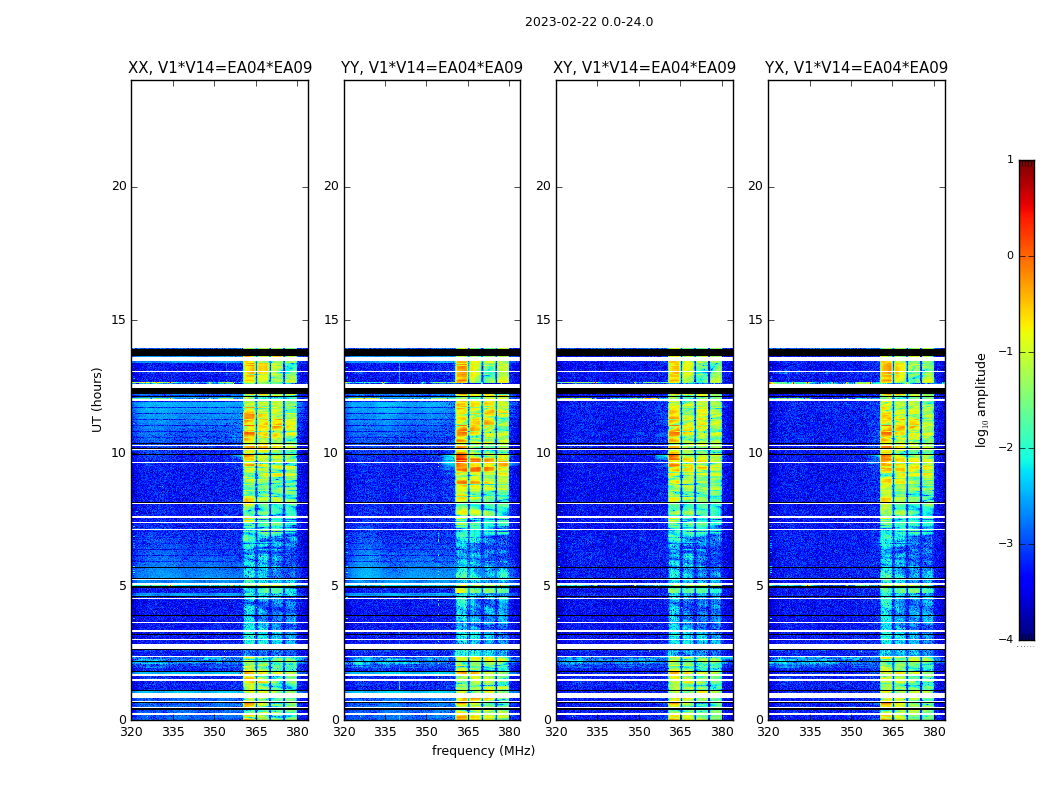Click the YY polarization panel title

pos(432,68)
